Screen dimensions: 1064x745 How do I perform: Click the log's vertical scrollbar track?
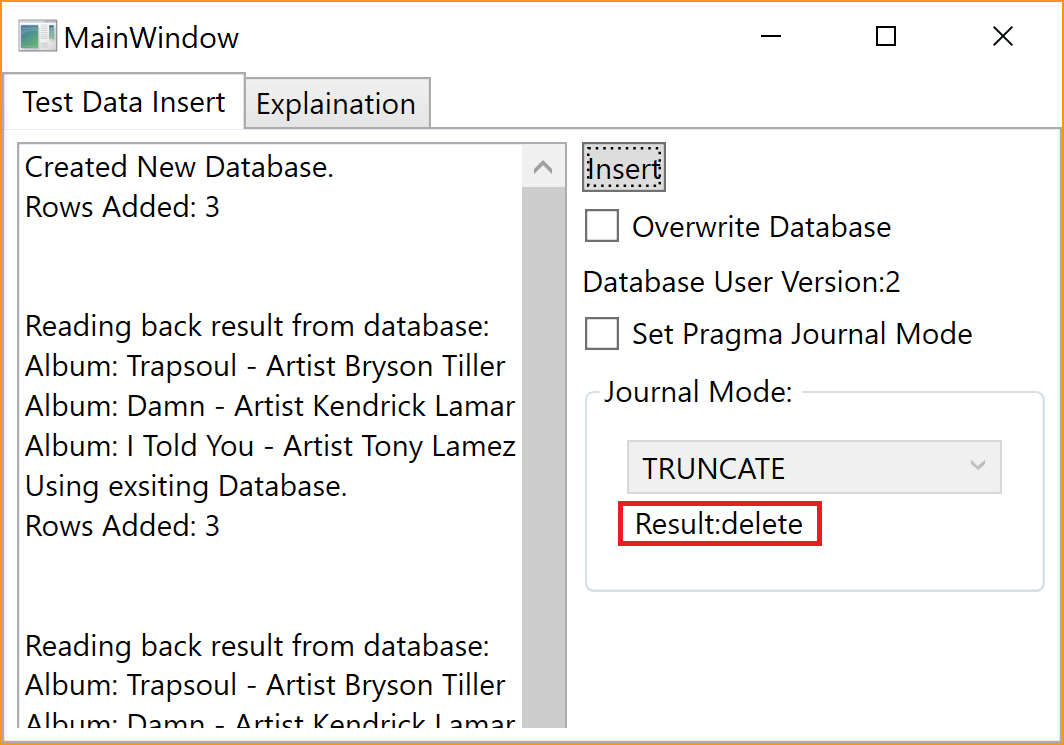click(x=543, y=458)
